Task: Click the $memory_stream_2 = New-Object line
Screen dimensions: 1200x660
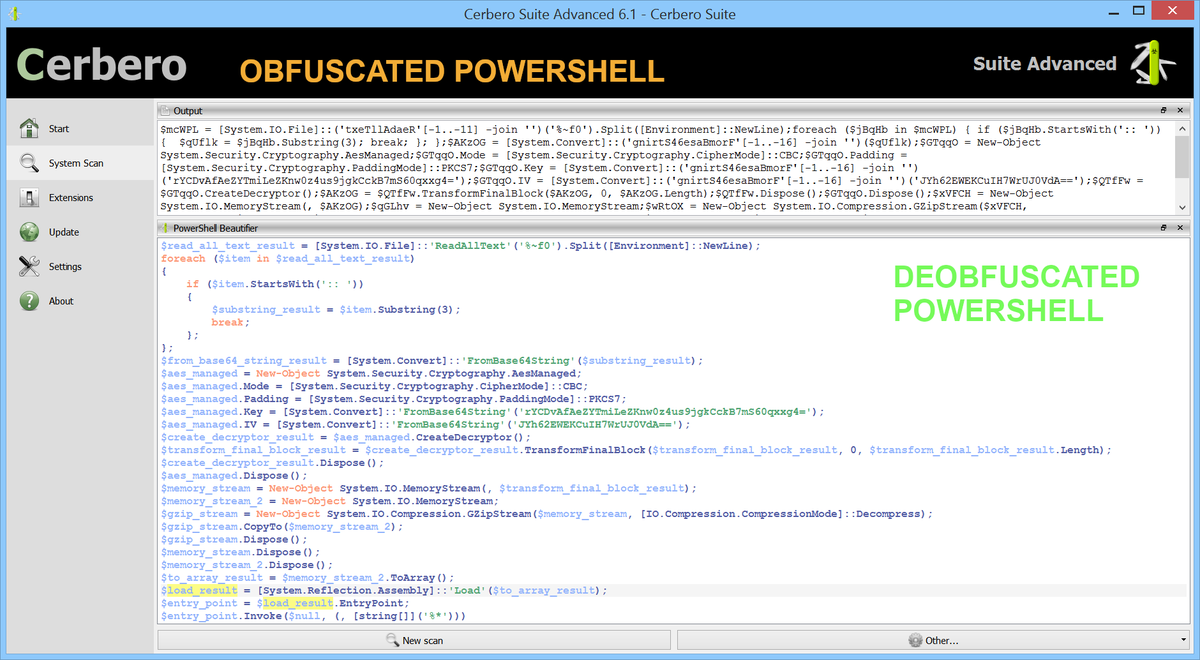Action: coord(328,501)
